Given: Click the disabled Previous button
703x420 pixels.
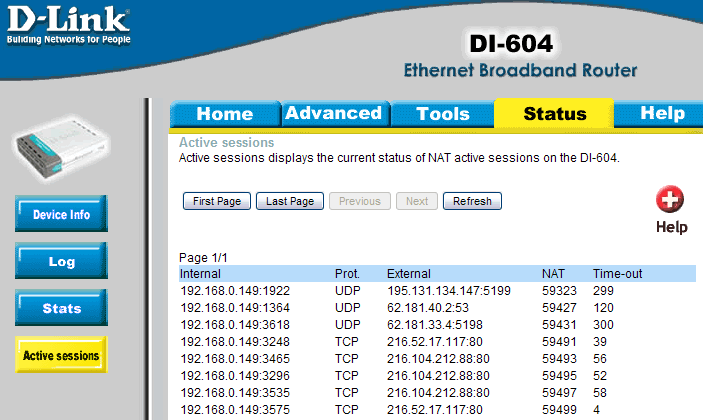Looking at the screenshot, I should [x=360, y=201].
